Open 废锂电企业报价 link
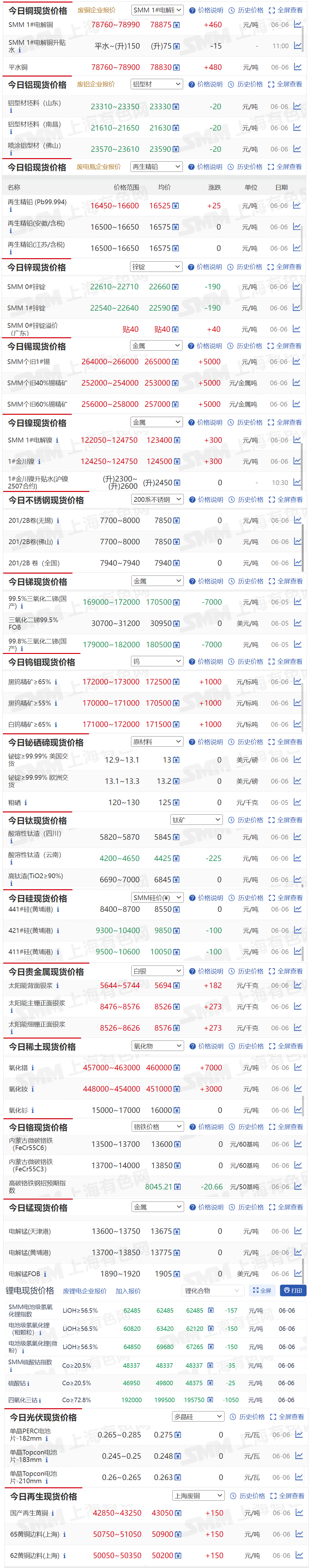The height and width of the screenshot is (1568, 310). tap(85, 1290)
